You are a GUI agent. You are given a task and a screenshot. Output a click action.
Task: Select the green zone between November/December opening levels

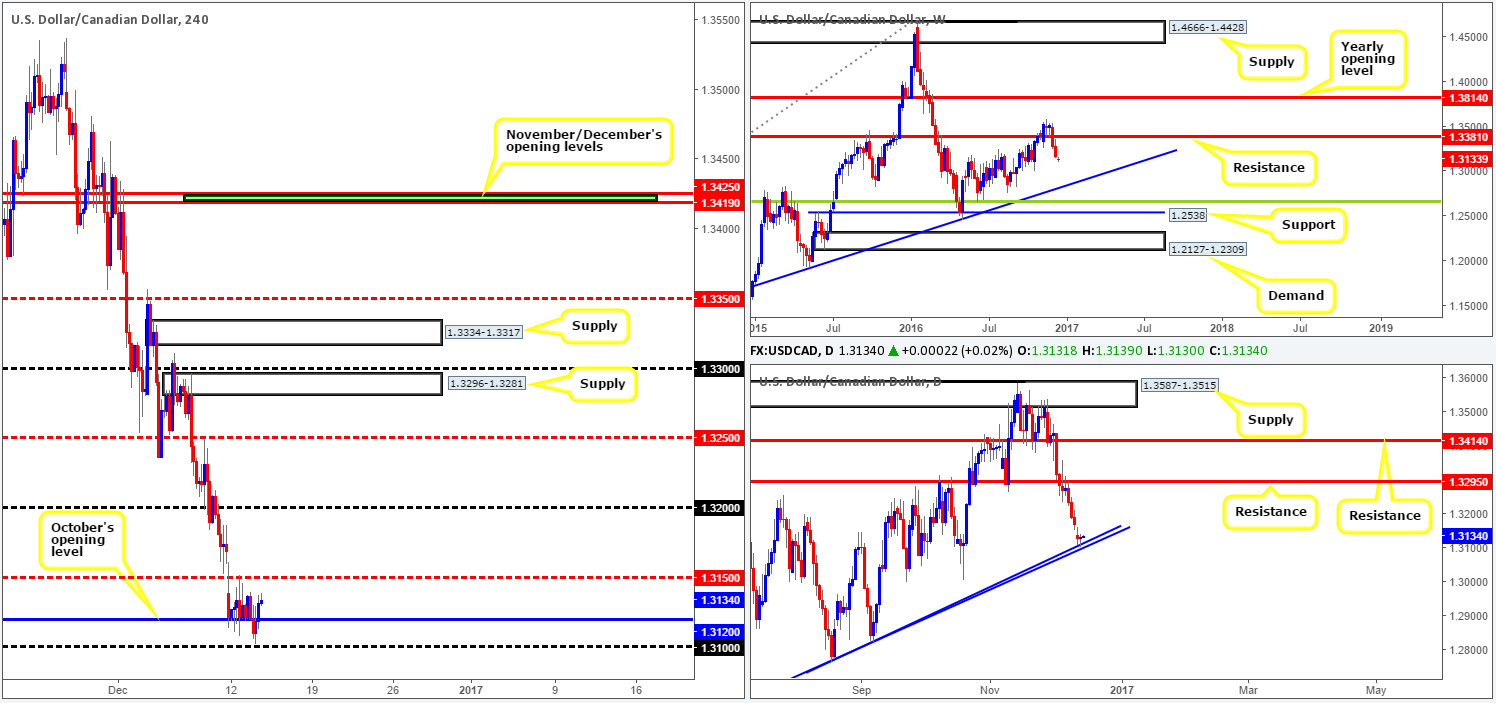[x=420, y=197]
